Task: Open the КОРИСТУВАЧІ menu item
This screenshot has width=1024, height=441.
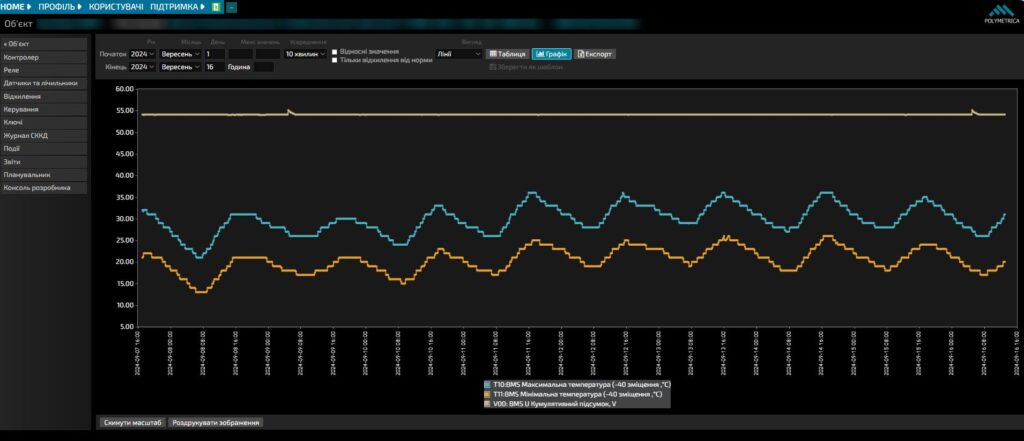Action: [116, 7]
